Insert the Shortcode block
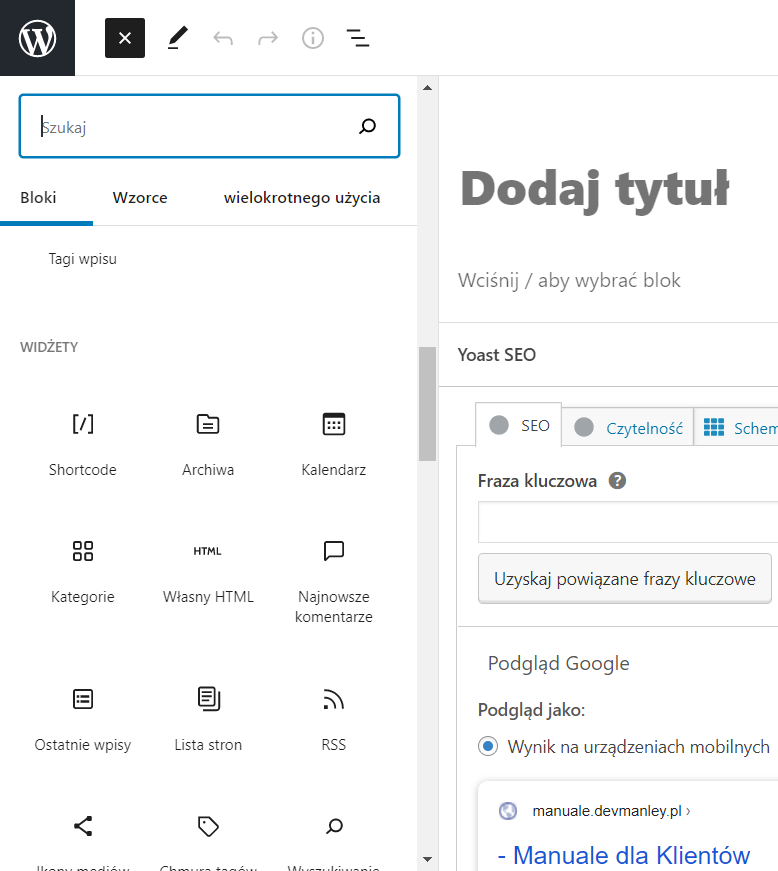Screen dimensions: 778x871 (83, 442)
